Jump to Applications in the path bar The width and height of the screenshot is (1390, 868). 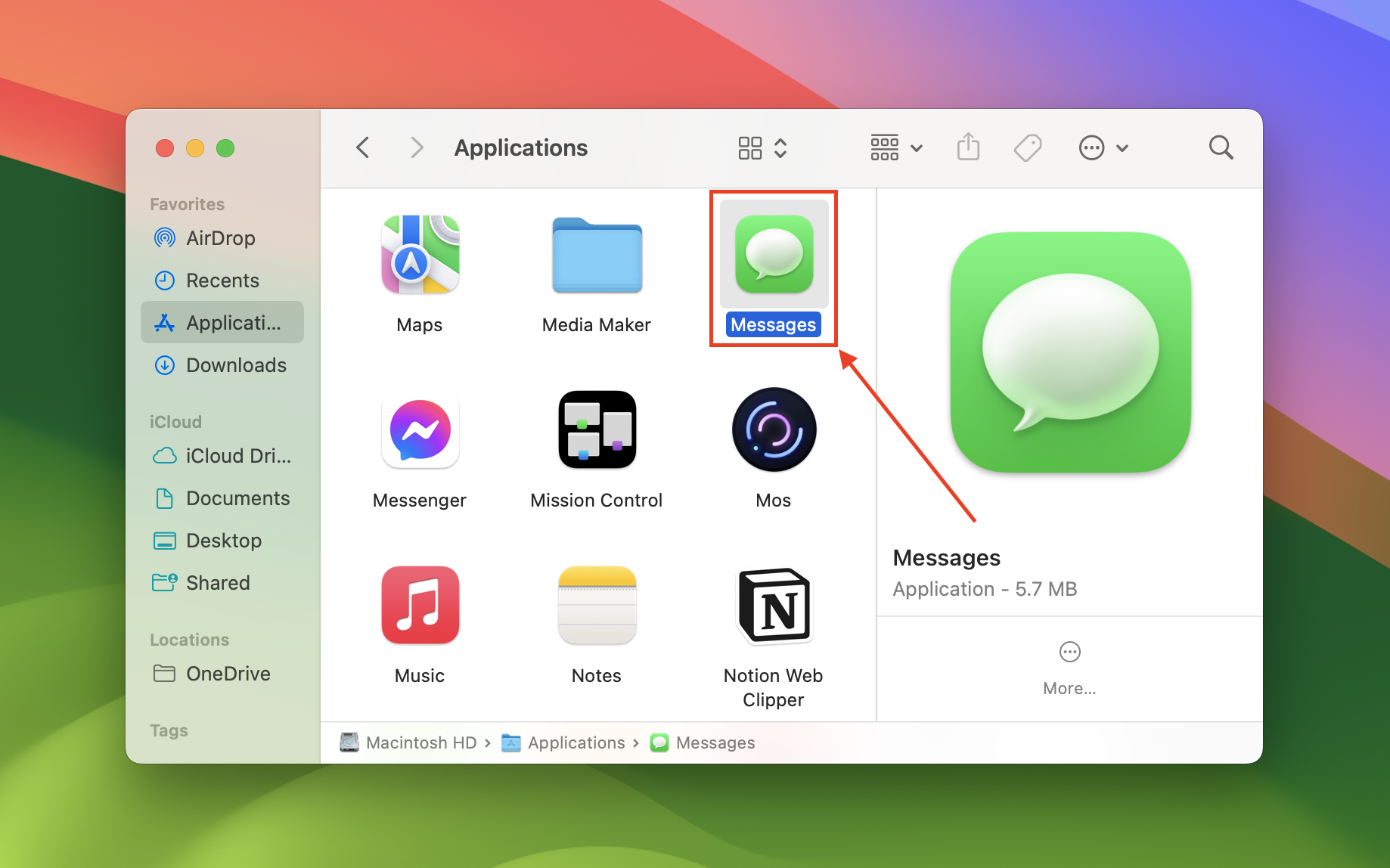click(x=575, y=742)
